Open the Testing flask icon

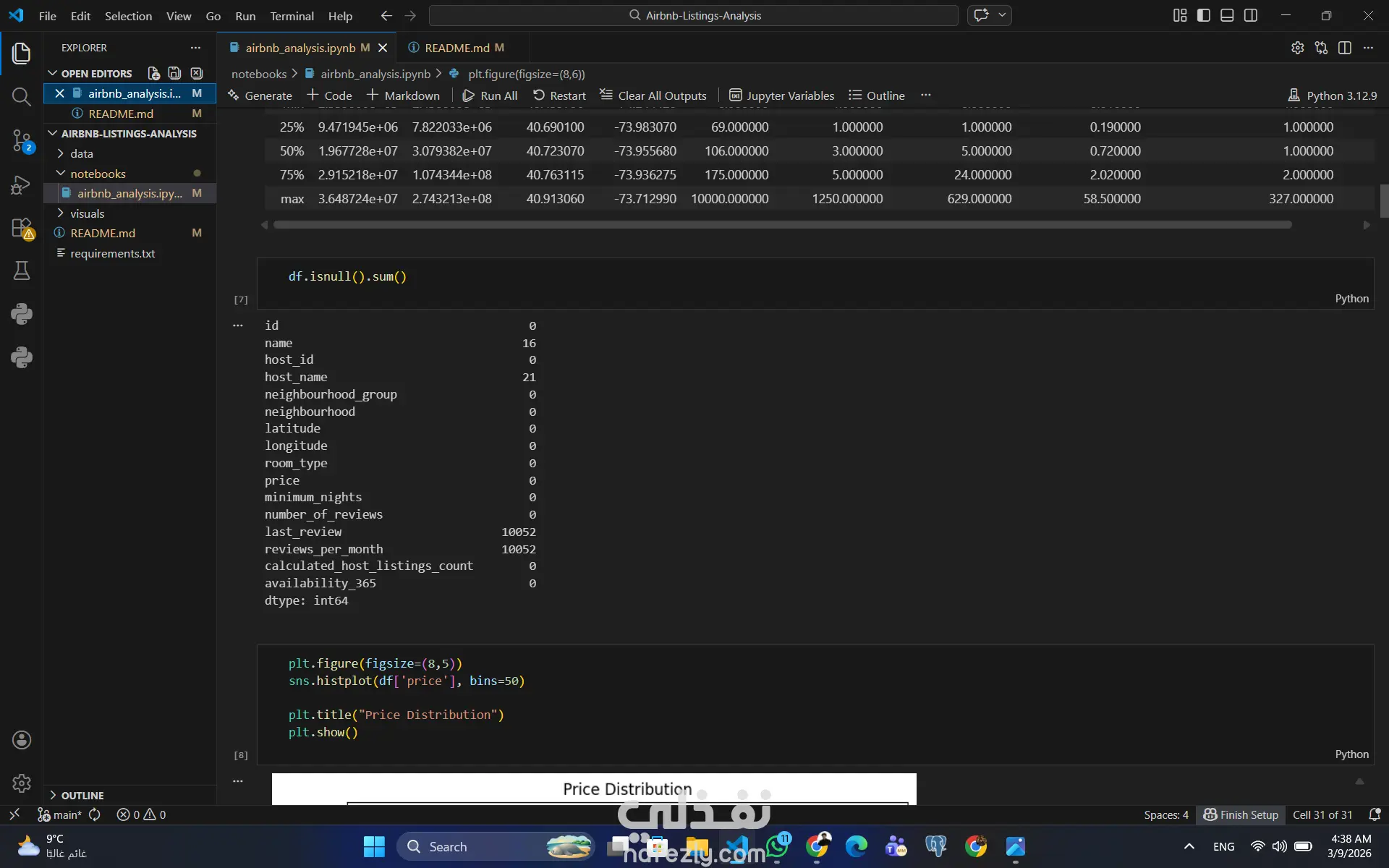21,271
